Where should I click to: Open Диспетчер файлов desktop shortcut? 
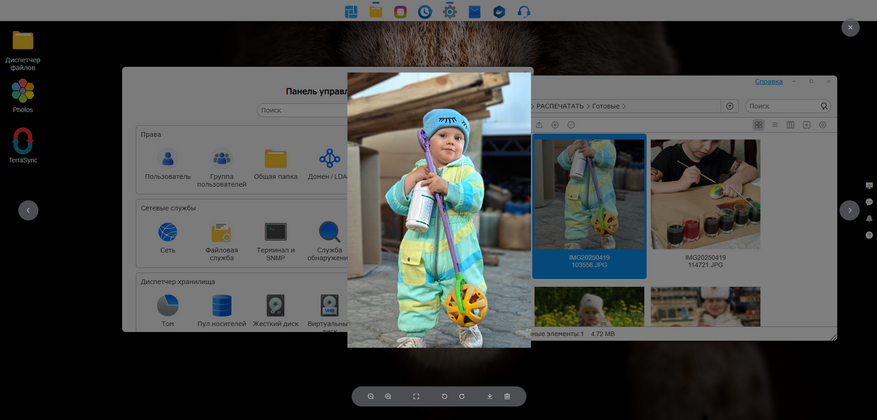23,51
